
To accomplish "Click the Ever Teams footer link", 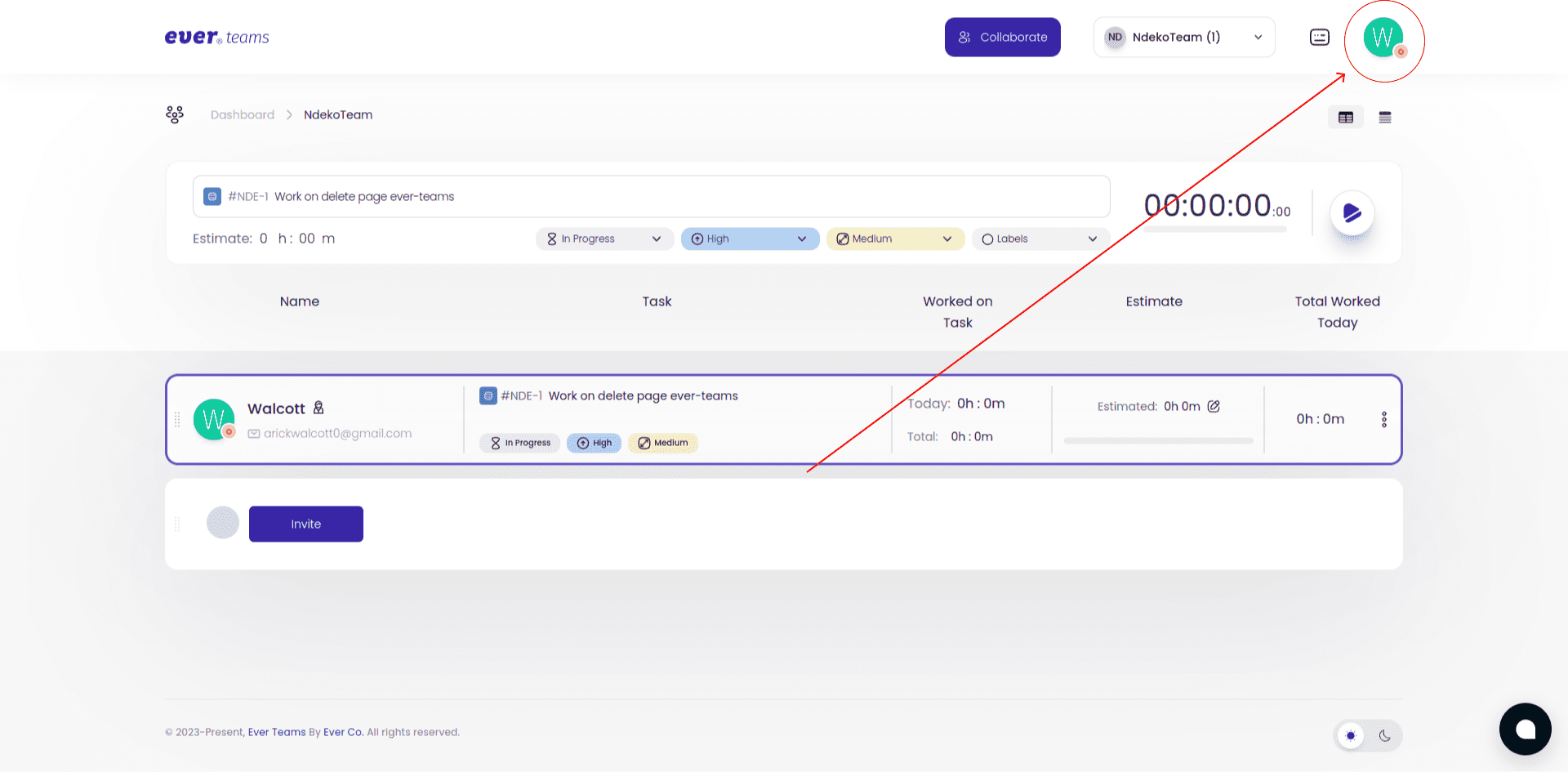I will (x=276, y=732).
